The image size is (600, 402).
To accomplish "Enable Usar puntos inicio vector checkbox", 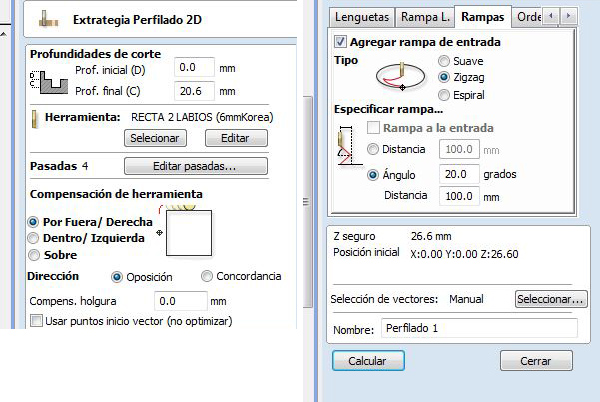I will tap(36, 321).
